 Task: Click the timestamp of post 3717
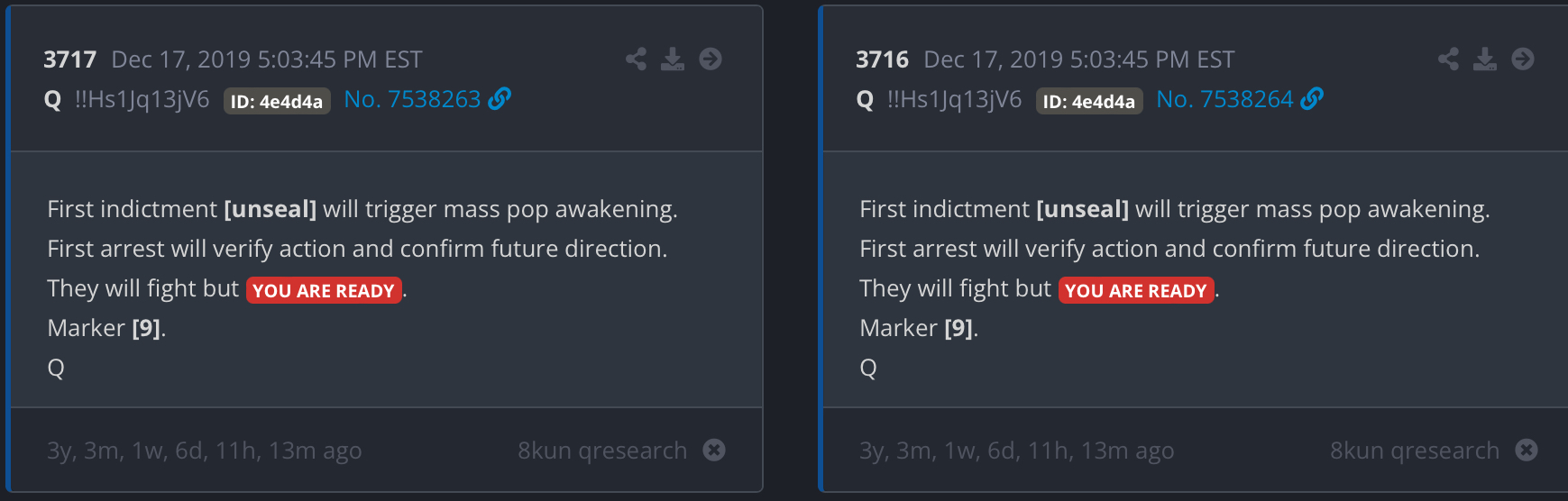tap(266, 59)
